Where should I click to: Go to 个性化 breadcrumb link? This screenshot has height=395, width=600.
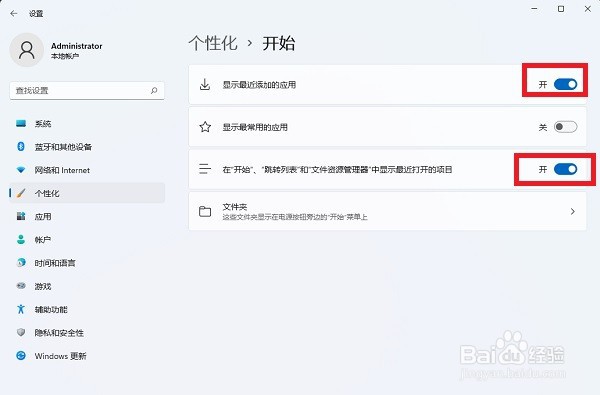tap(213, 43)
